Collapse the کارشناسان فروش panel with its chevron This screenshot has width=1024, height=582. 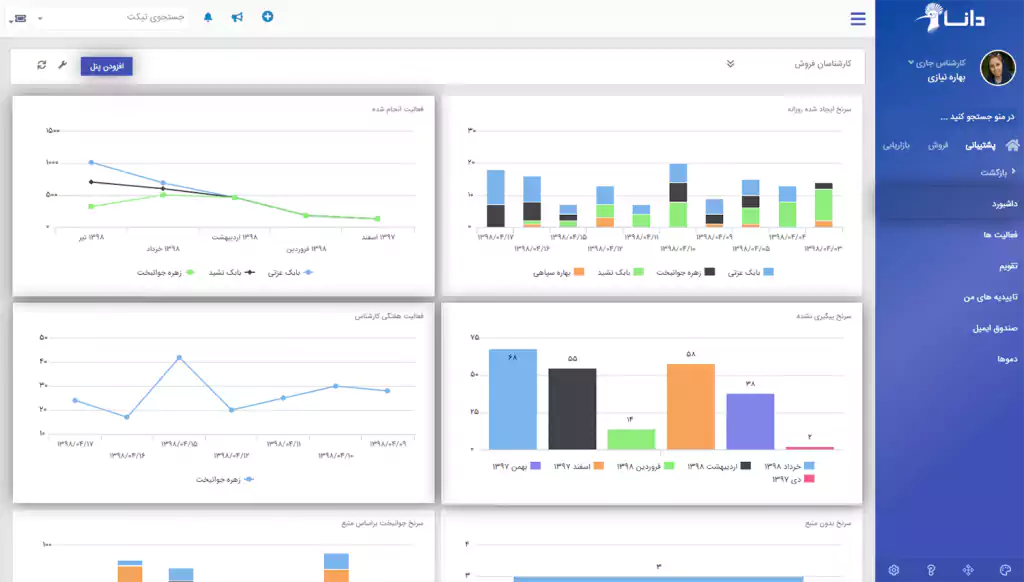[x=729, y=63]
